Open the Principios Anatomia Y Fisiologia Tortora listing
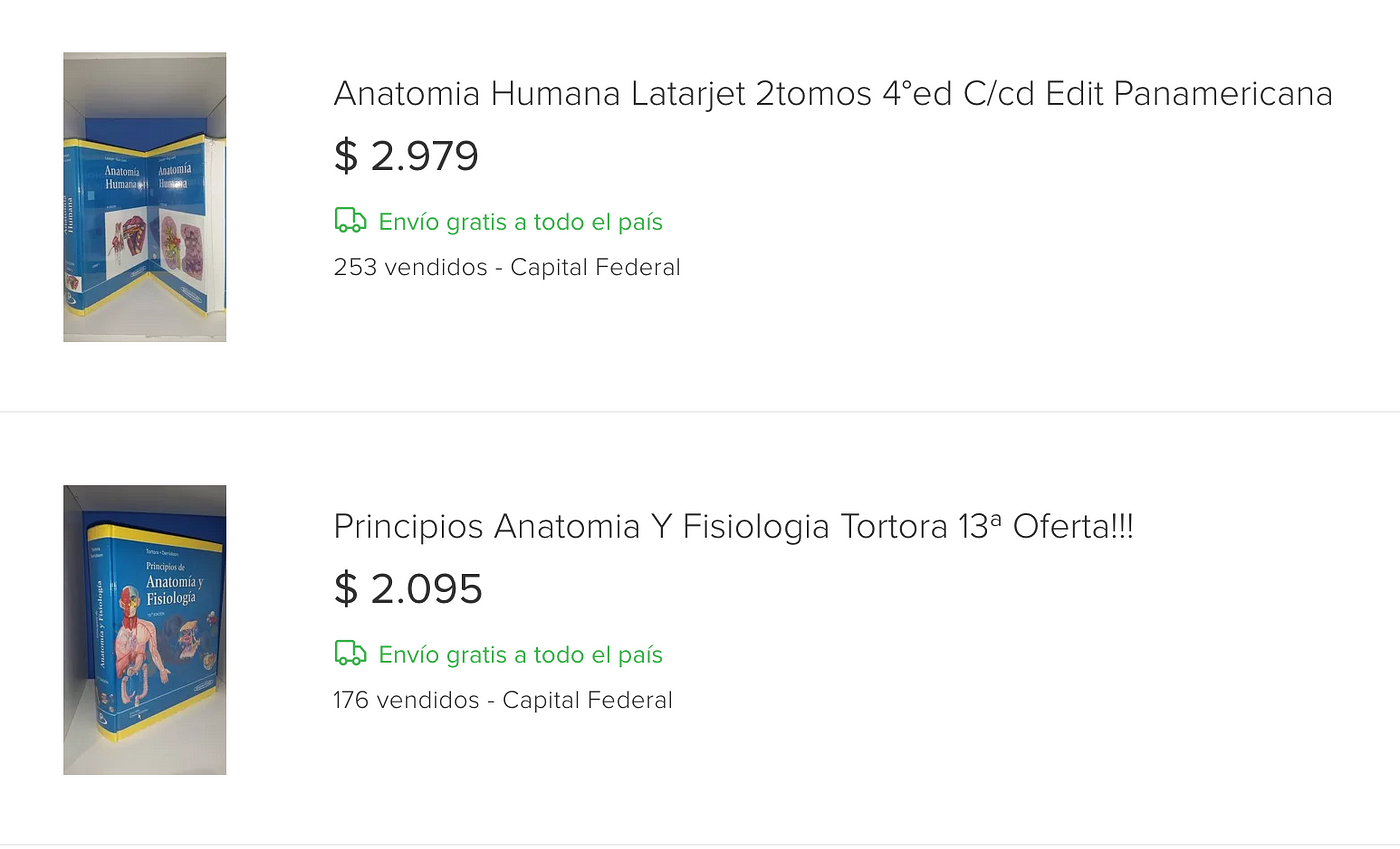Screen dimensions: 1400x849 [734, 527]
